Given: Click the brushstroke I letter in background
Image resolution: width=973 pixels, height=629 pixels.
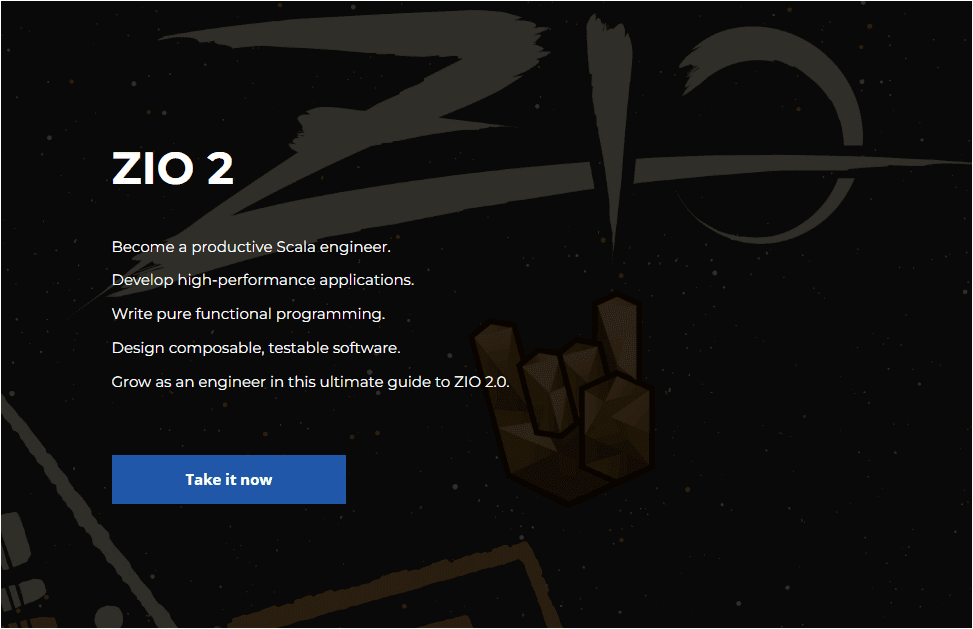Looking at the screenshot, I should 610,124.
